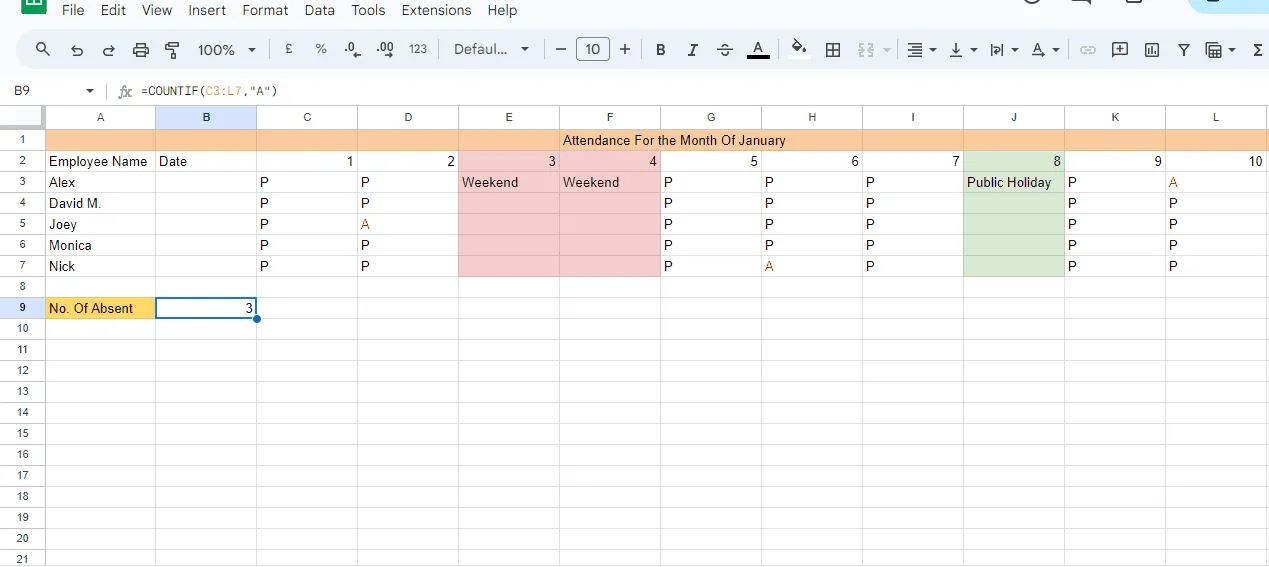
Task: Select the "Public Holiday" cell
Action: (1014, 182)
